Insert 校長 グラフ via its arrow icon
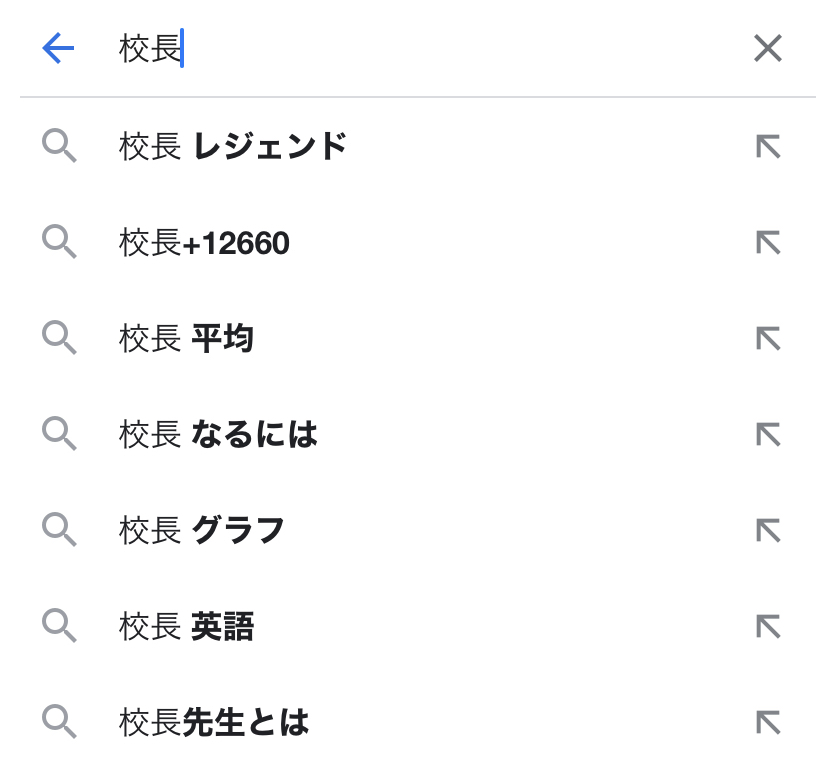Screen dimensions: 828x777 pos(767,530)
